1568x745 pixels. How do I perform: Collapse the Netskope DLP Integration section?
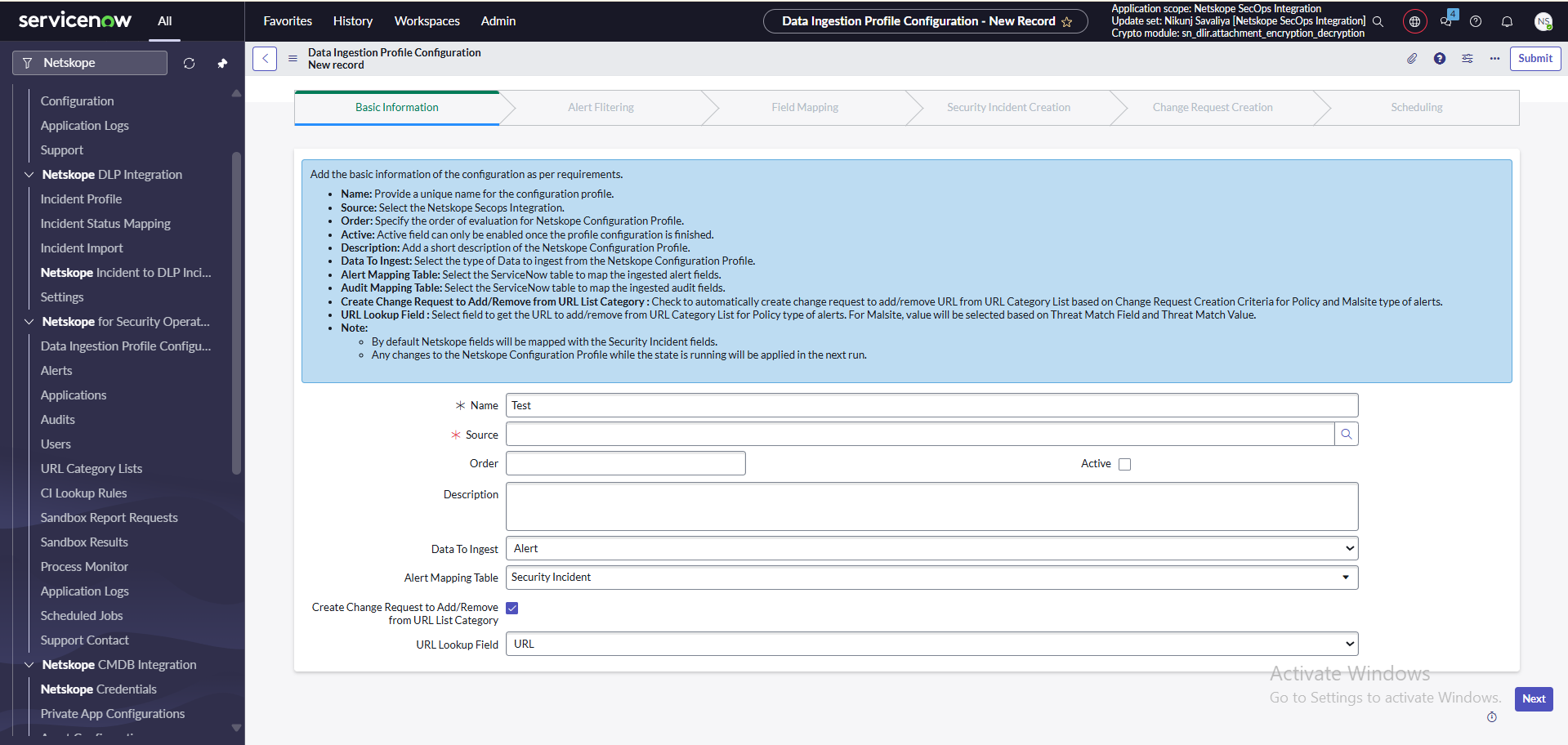pos(29,175)
